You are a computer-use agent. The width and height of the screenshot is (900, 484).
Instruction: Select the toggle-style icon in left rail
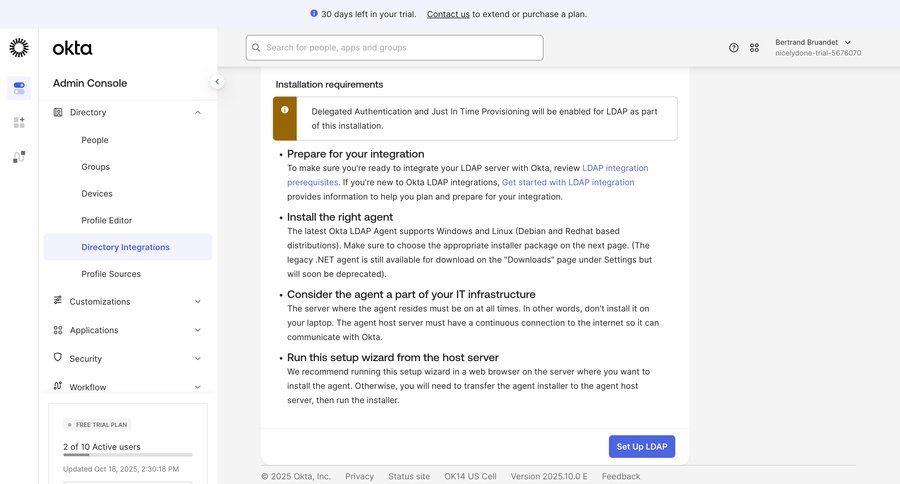tap(19, 88)
